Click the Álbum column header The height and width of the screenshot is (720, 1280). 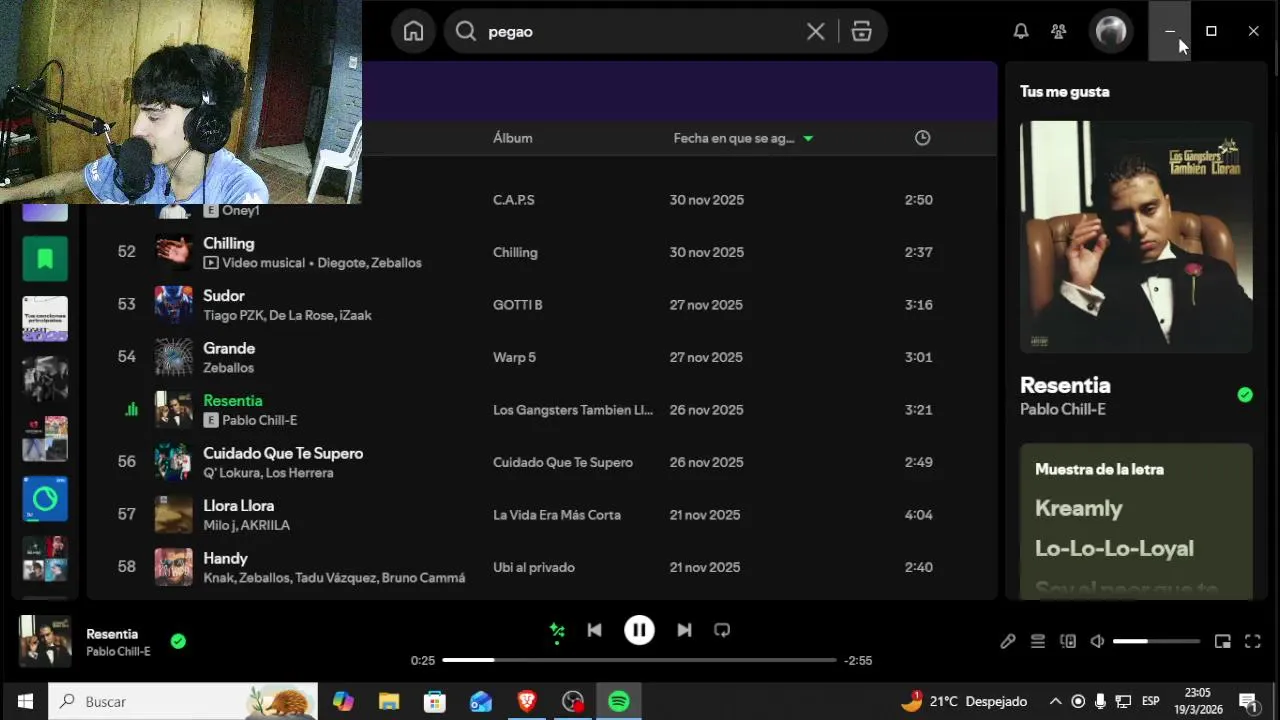(512, 138)
